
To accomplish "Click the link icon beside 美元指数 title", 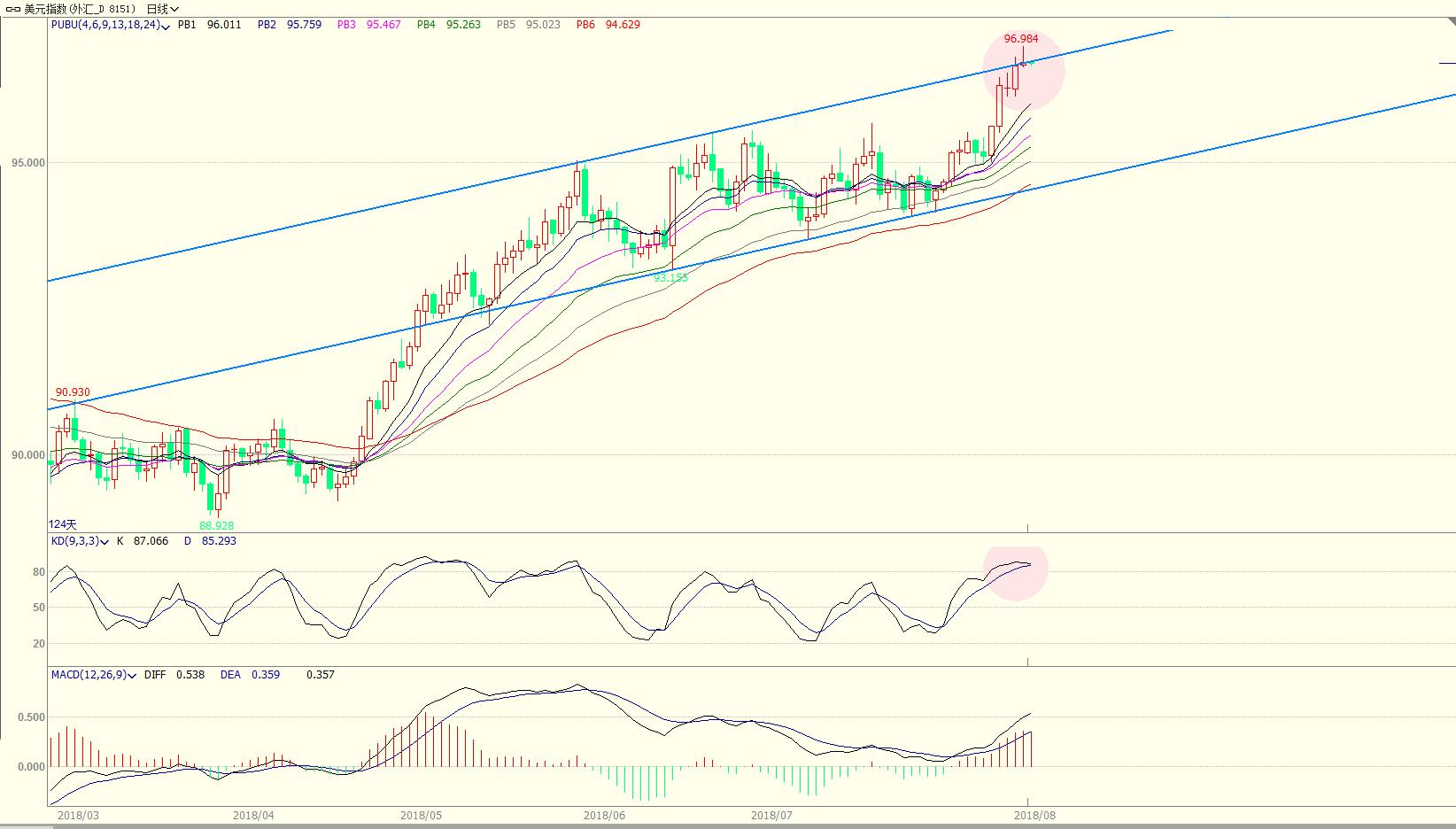I will click(x=12, y=9).
